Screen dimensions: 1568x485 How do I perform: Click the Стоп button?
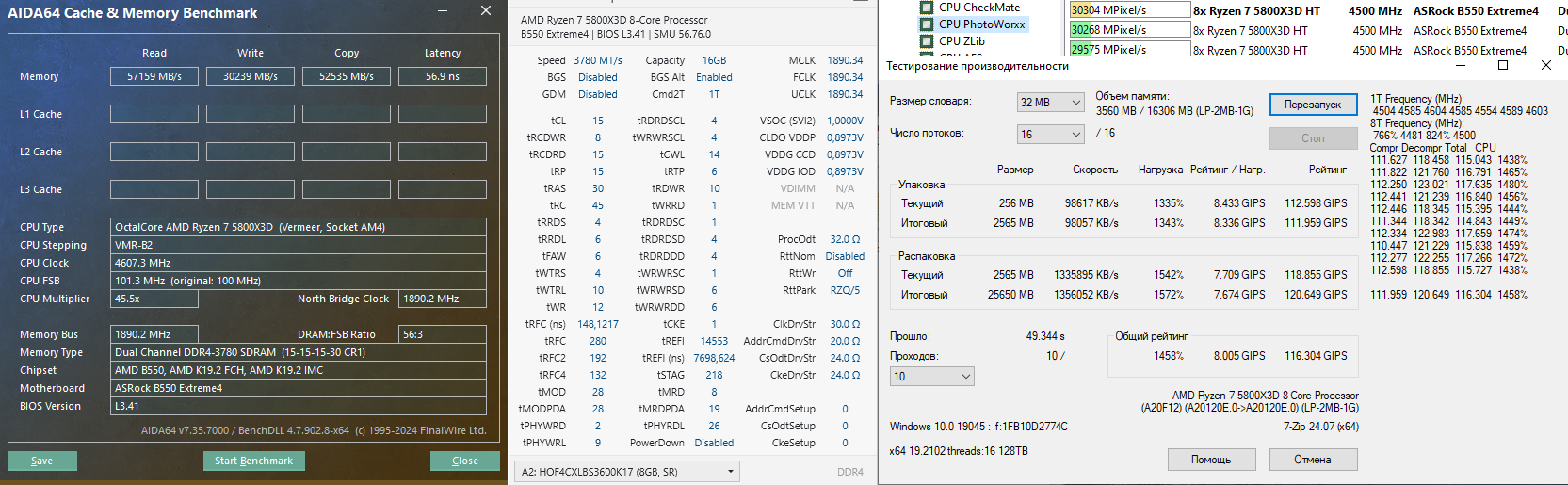[1313, 138]
